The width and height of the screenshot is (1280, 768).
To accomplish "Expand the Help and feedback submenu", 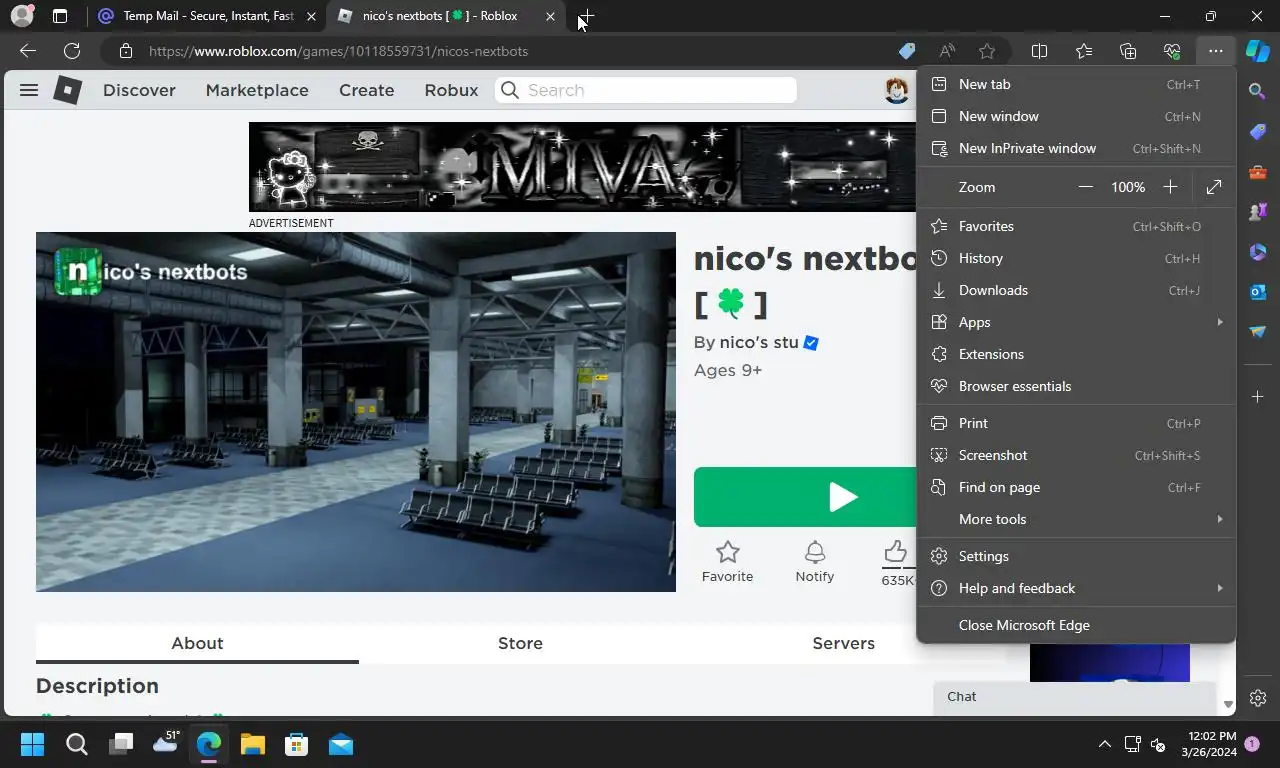I will point(1076,588).
